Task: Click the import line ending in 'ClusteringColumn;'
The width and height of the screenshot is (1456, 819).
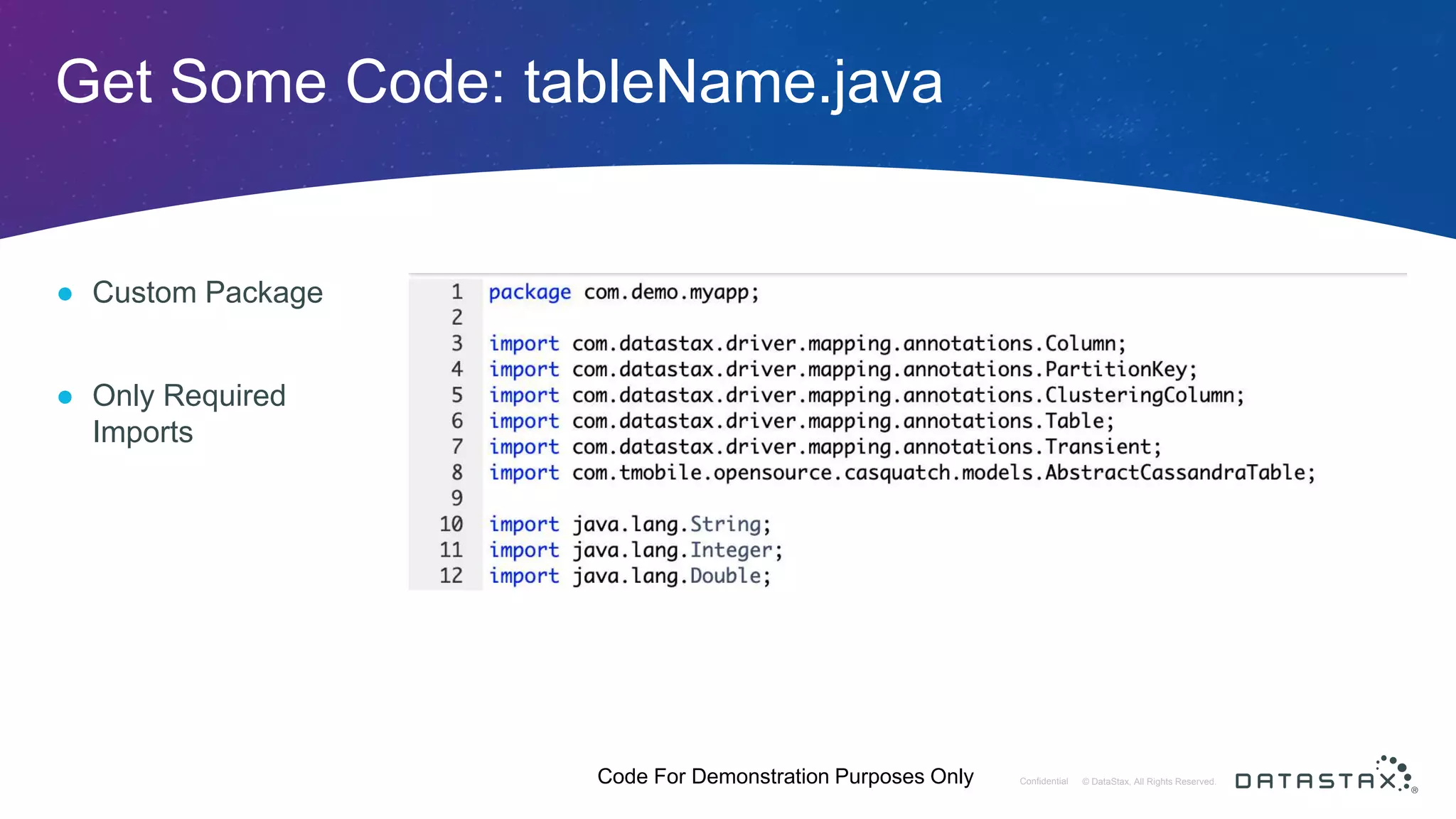Action: click(x=867, y=395)
